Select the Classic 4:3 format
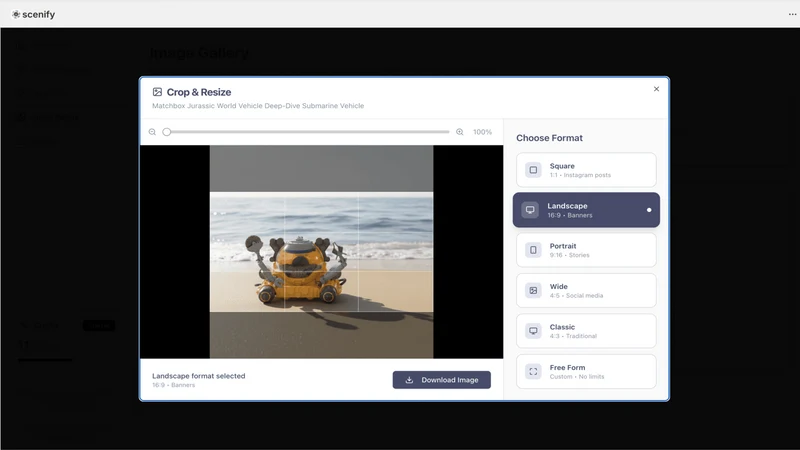800x450 pixels. point(586,331)
